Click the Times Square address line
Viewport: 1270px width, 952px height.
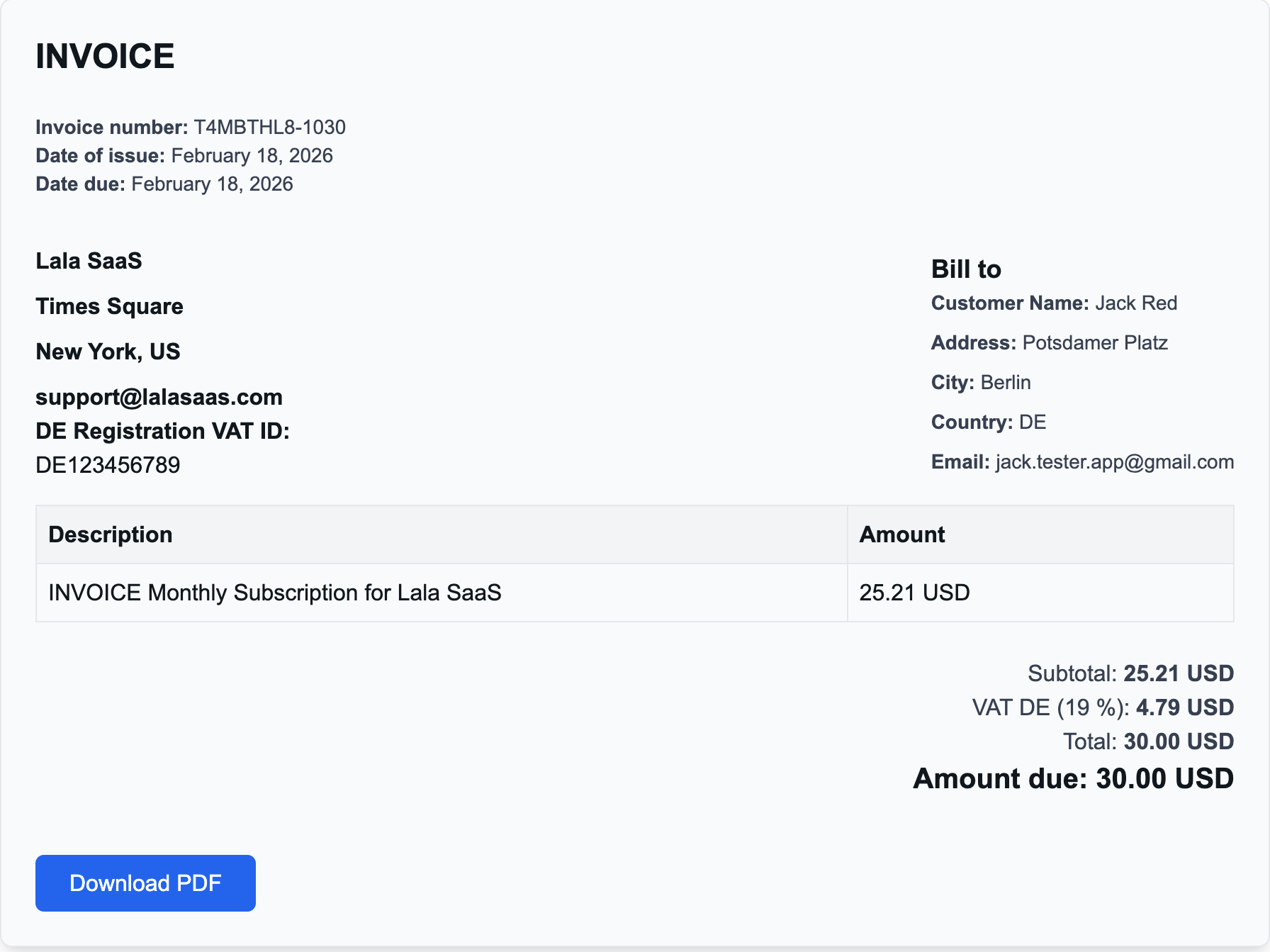pyautogui.click(x=109, y=306)
